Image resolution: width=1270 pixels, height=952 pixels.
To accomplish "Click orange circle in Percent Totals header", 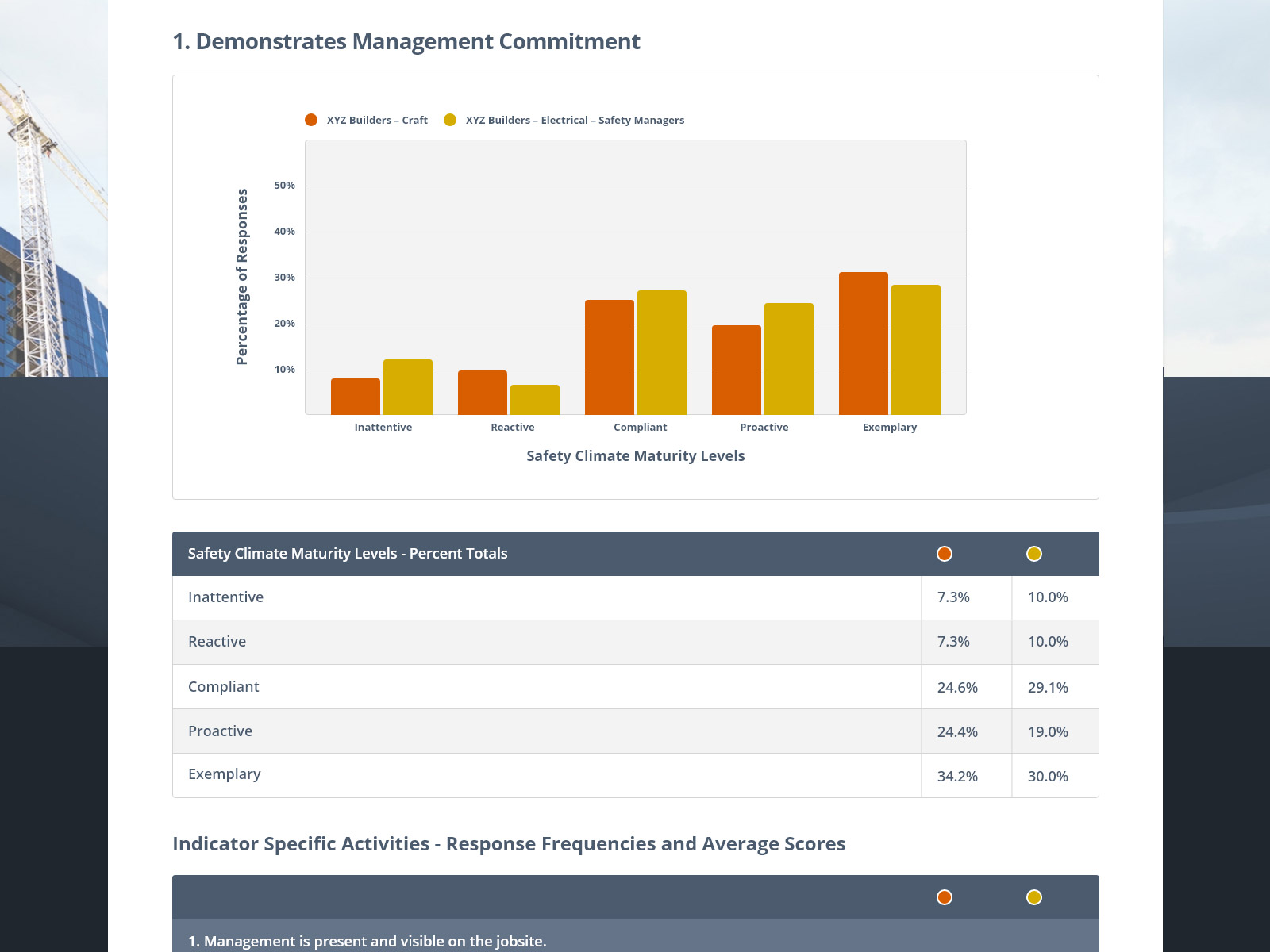I will coord(945,554).
